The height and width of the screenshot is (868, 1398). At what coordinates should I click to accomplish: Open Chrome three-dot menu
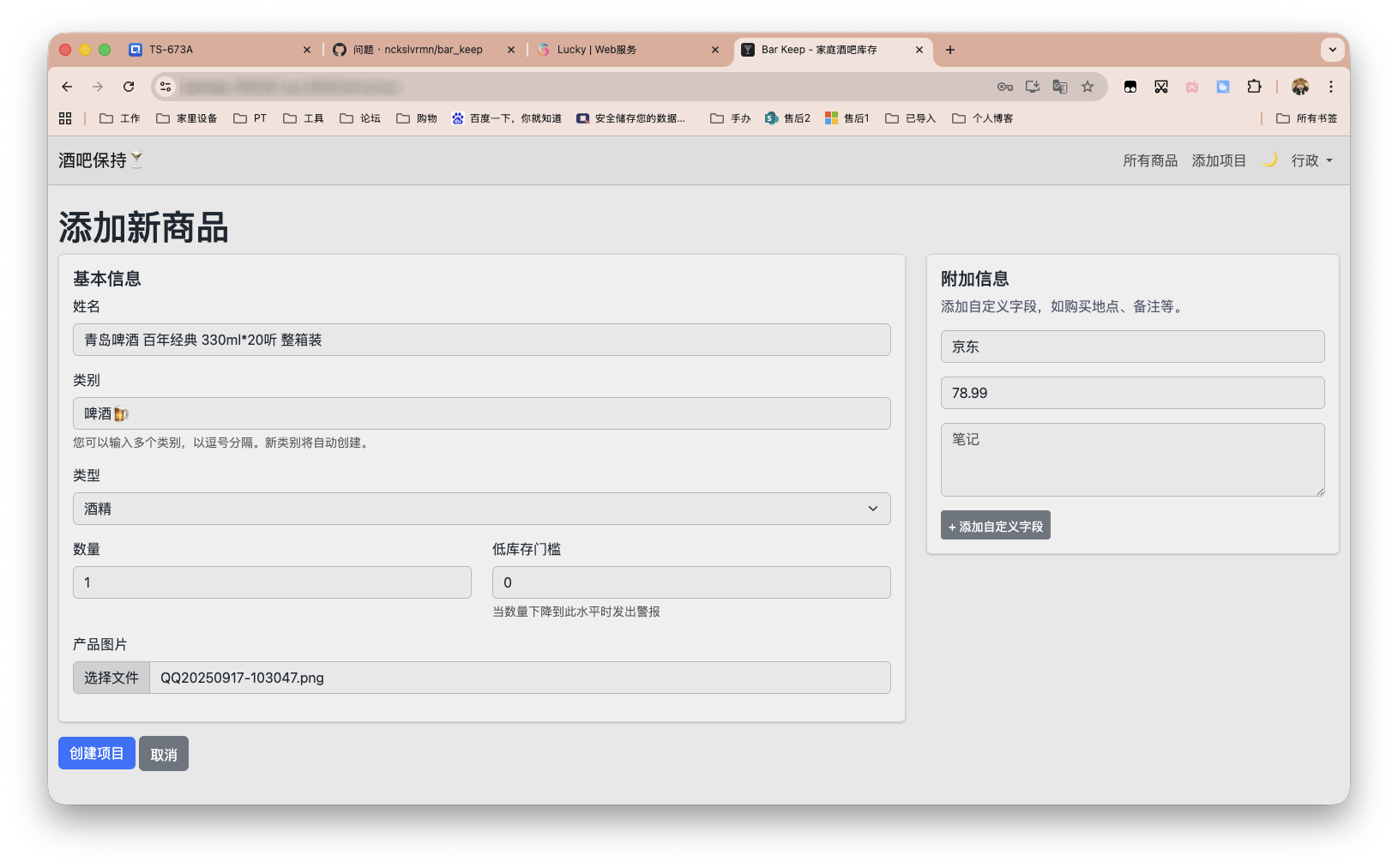coord(1331,87)
